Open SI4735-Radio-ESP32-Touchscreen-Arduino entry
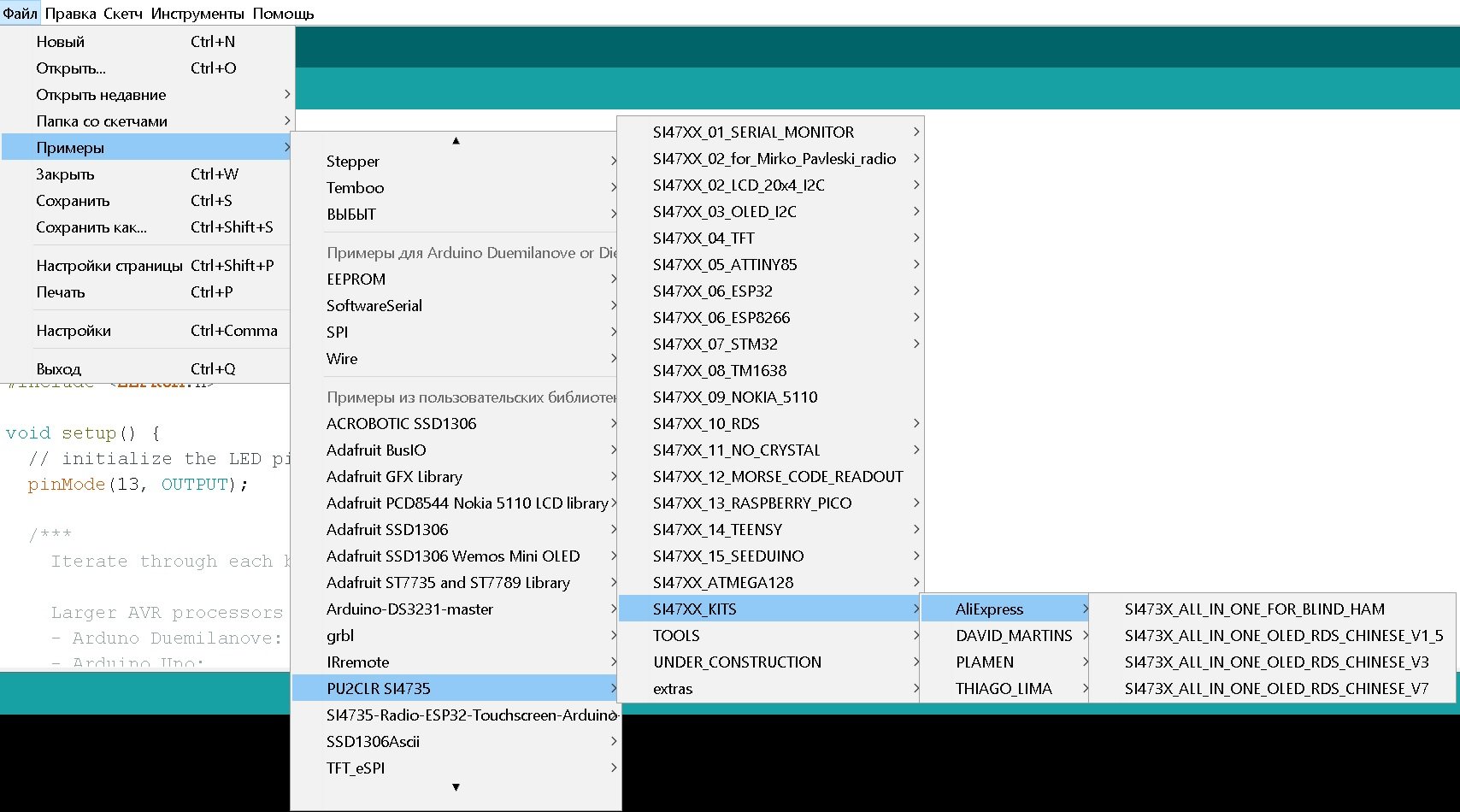Viewport: 1460px width, 812px height. tap(456, 715)
